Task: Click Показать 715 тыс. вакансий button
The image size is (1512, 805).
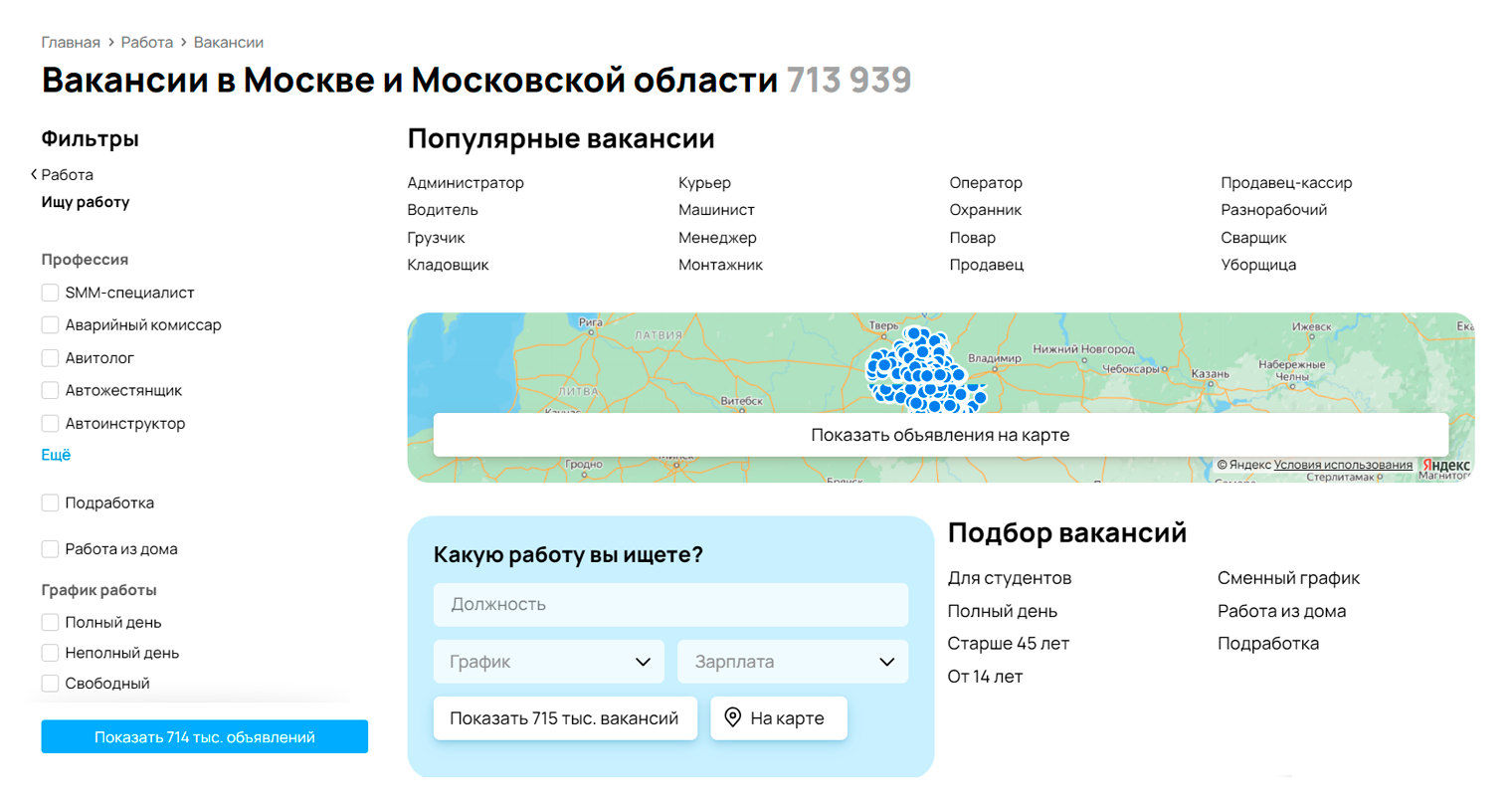Action: tap(565, 717)
